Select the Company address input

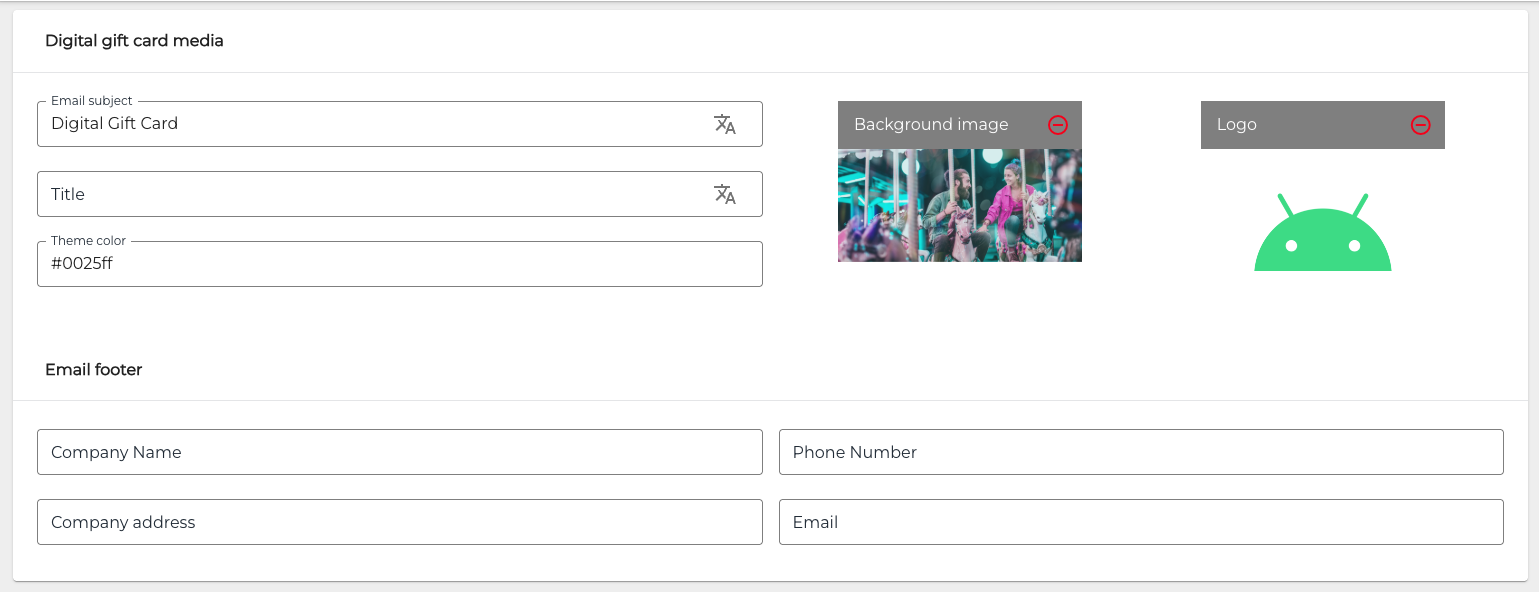point(400,522)
